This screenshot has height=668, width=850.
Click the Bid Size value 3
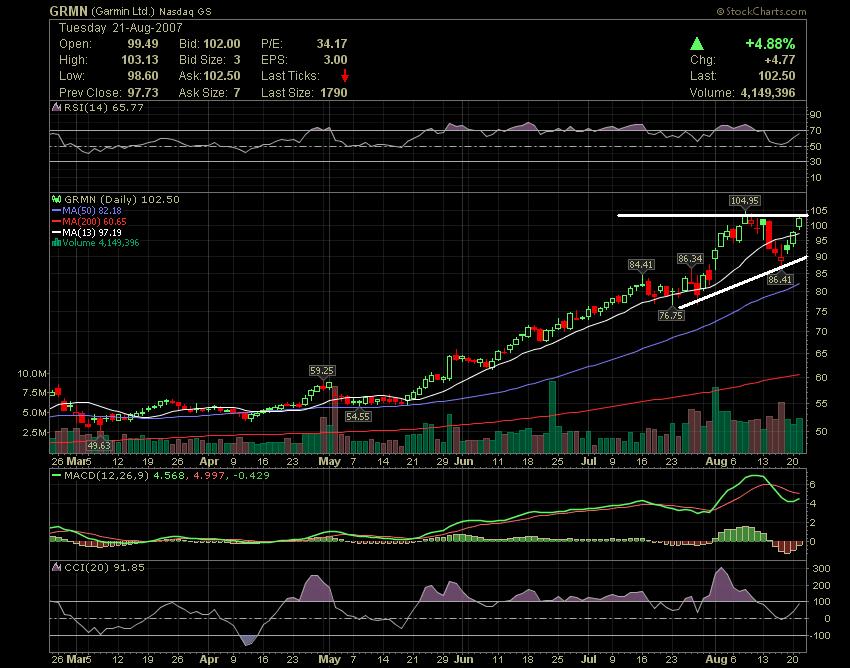tap(237, 60)
